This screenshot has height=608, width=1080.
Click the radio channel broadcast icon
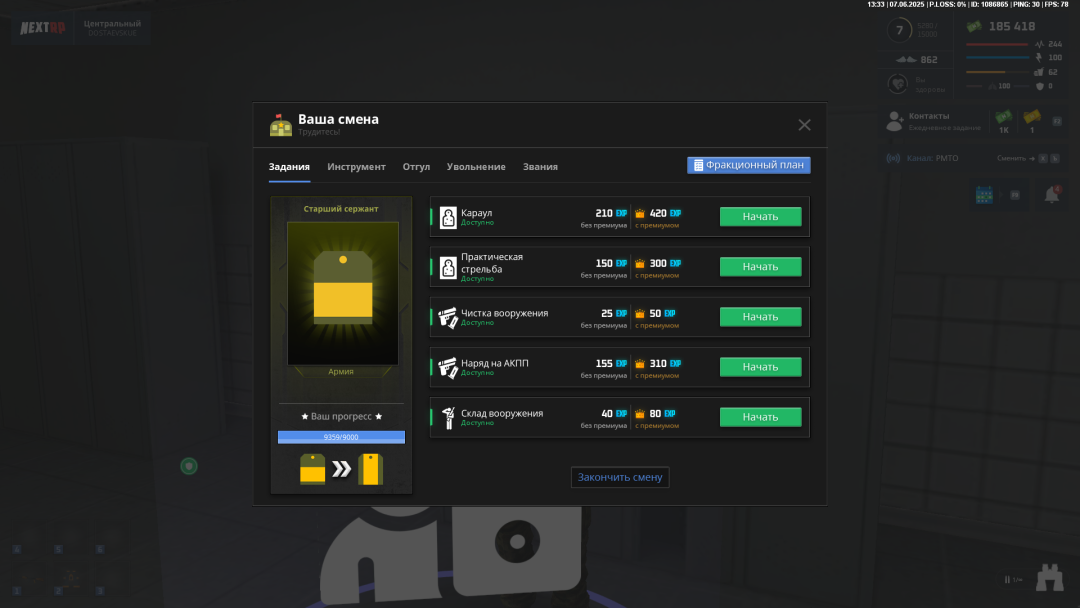tap(893, 158)
